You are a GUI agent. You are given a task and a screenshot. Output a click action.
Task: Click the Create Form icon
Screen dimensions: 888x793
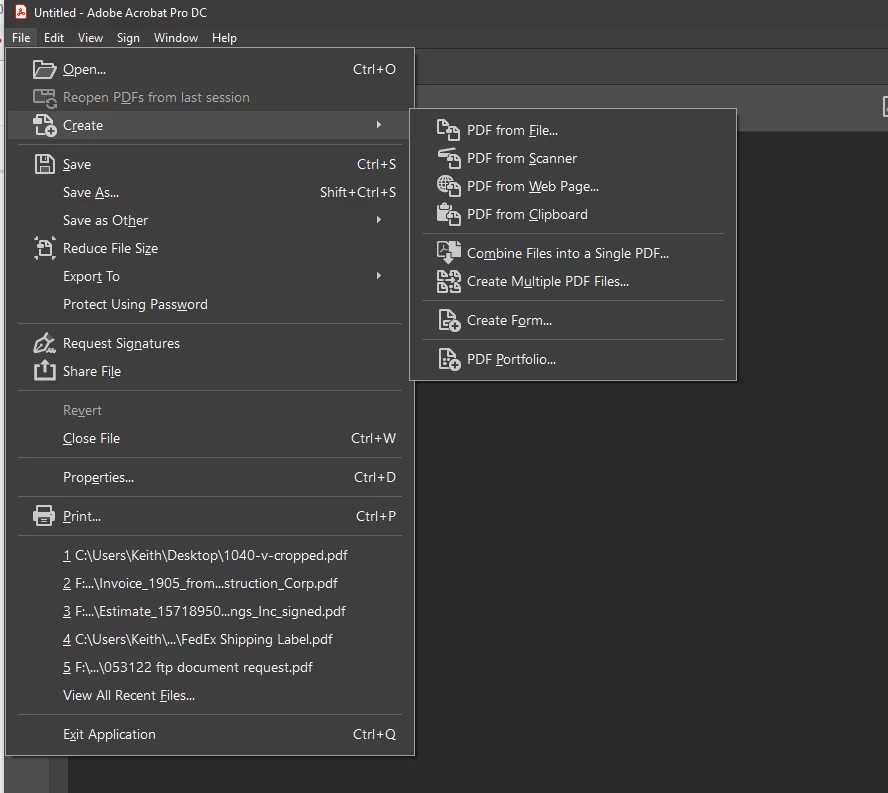pyautogui.click(x=449, y=320)
